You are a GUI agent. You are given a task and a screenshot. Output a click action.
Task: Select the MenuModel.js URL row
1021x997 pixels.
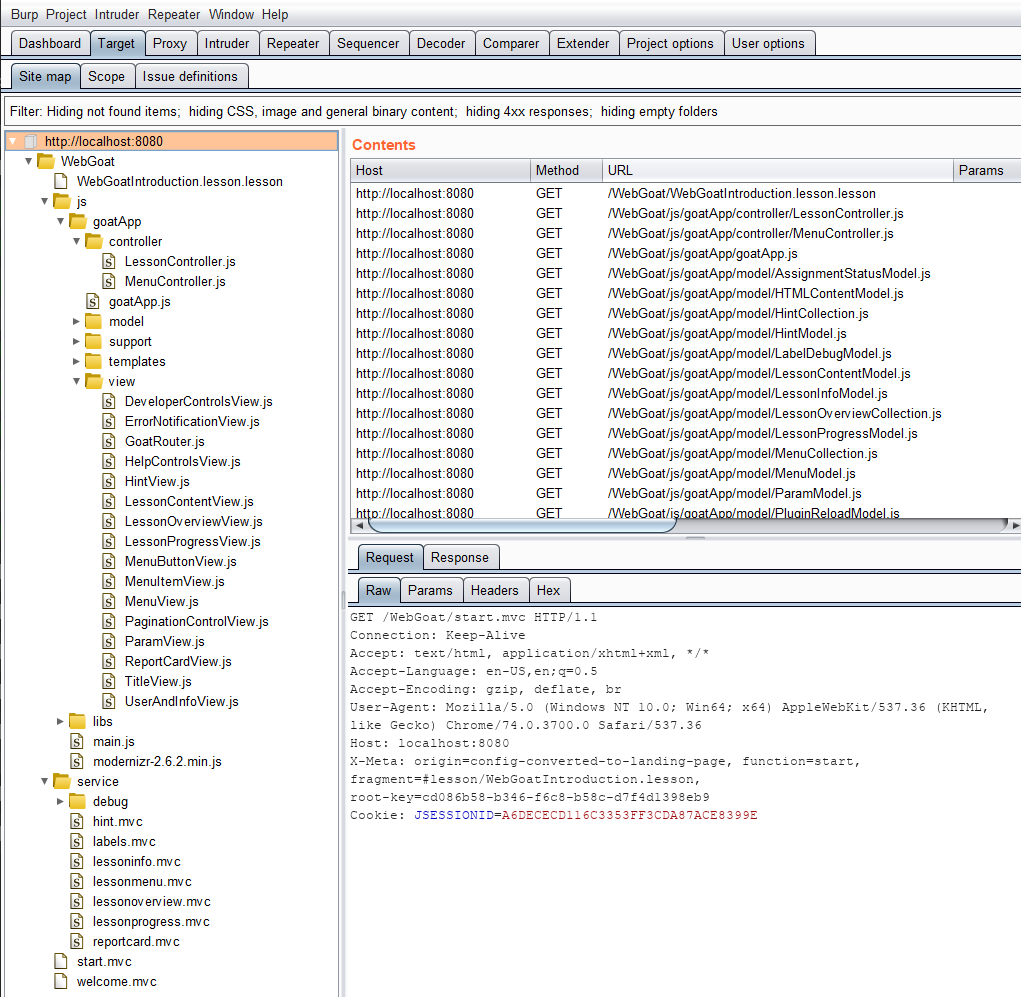[685, 473]
